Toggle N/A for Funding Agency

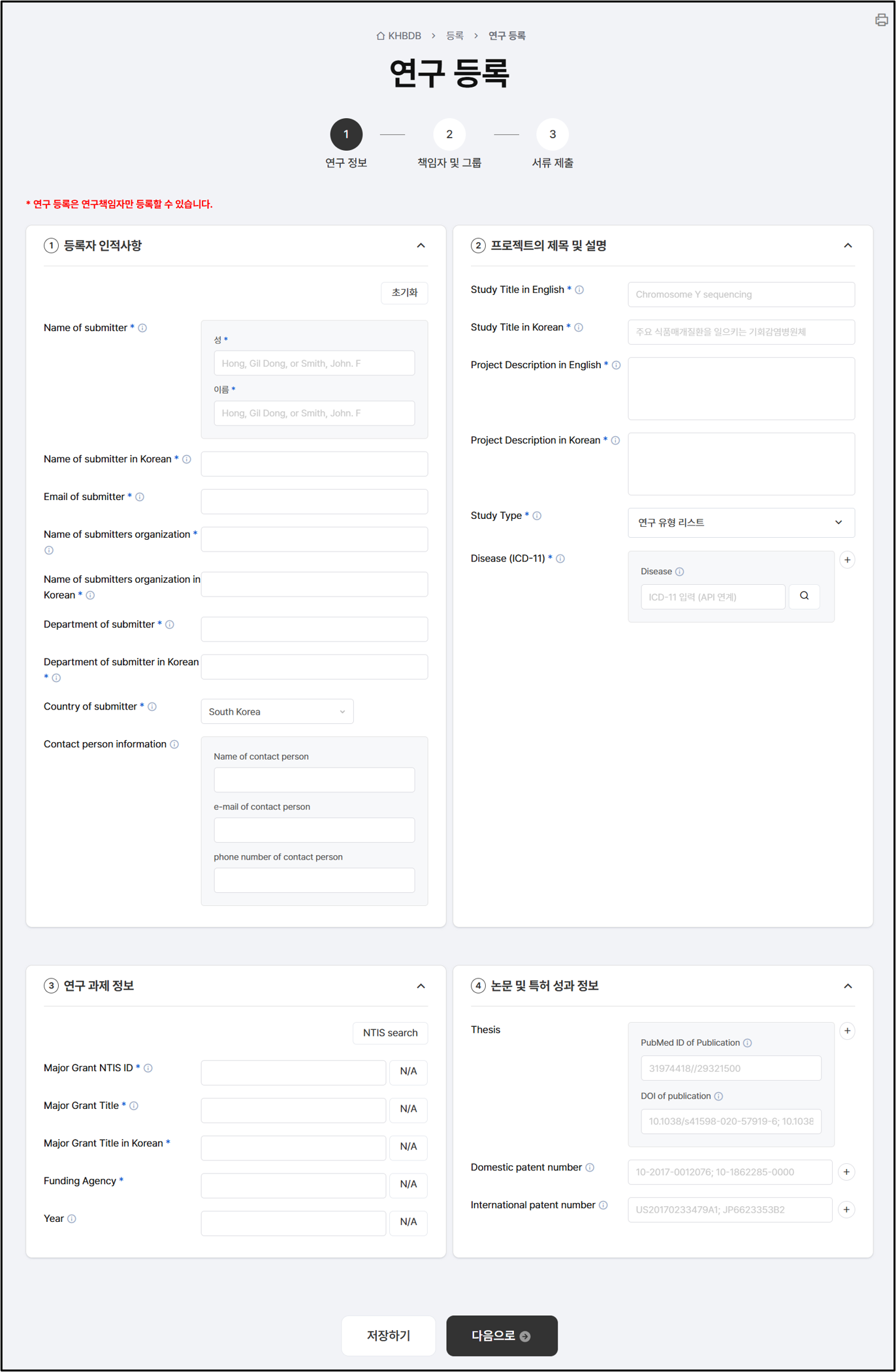pyautogui.click(x=408, y=1184)
